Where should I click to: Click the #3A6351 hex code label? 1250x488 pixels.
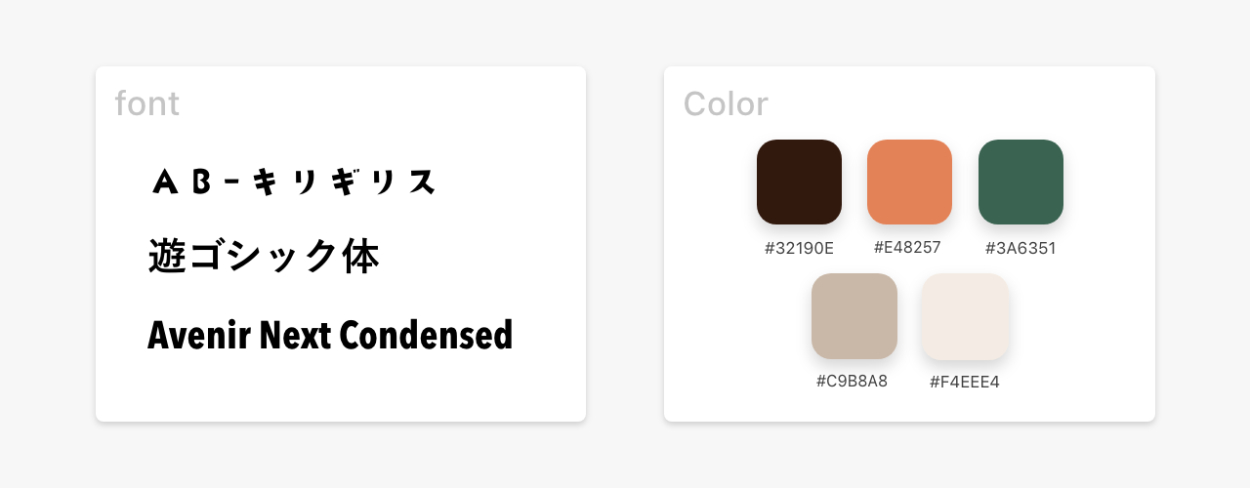[1020, 248]
